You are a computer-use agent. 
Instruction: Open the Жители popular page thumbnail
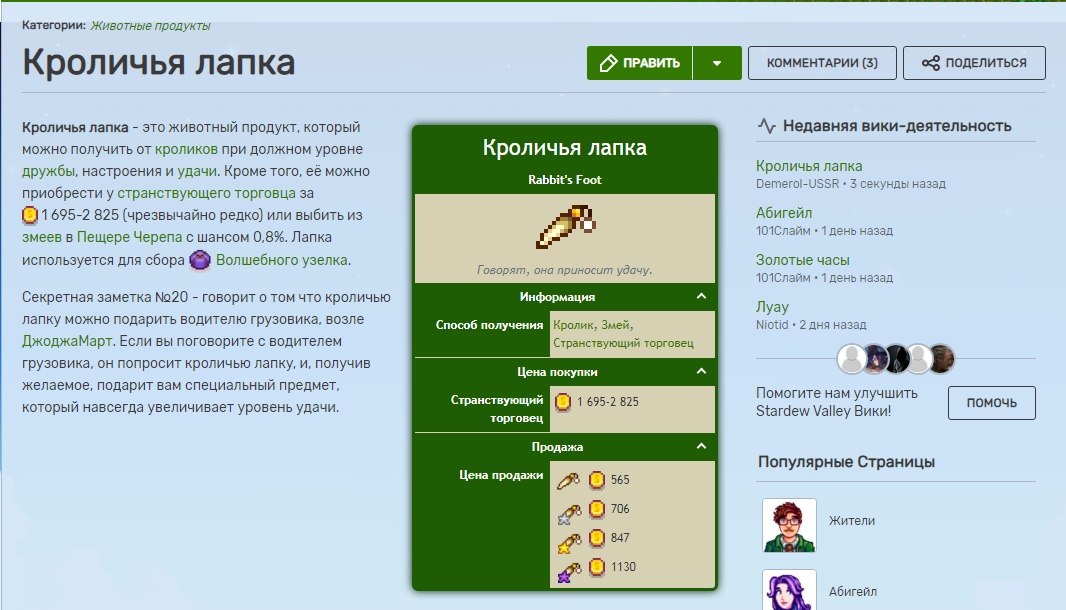789,525
